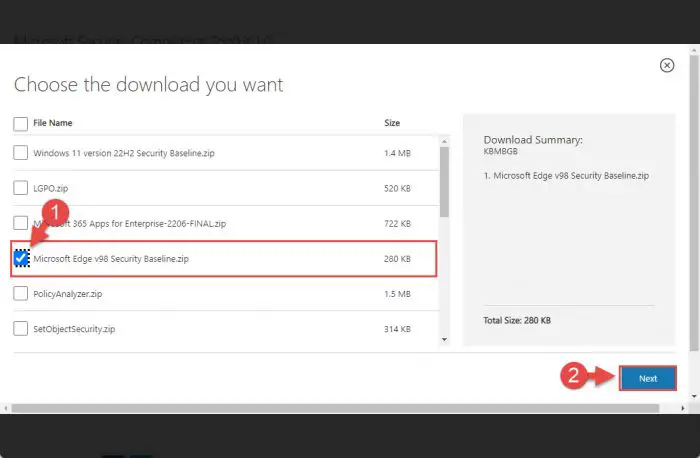This screenshot has width=700, height=458.
Task: Check Microsoft 365 Apps for Enterprise checkbox
Action: 21,223
